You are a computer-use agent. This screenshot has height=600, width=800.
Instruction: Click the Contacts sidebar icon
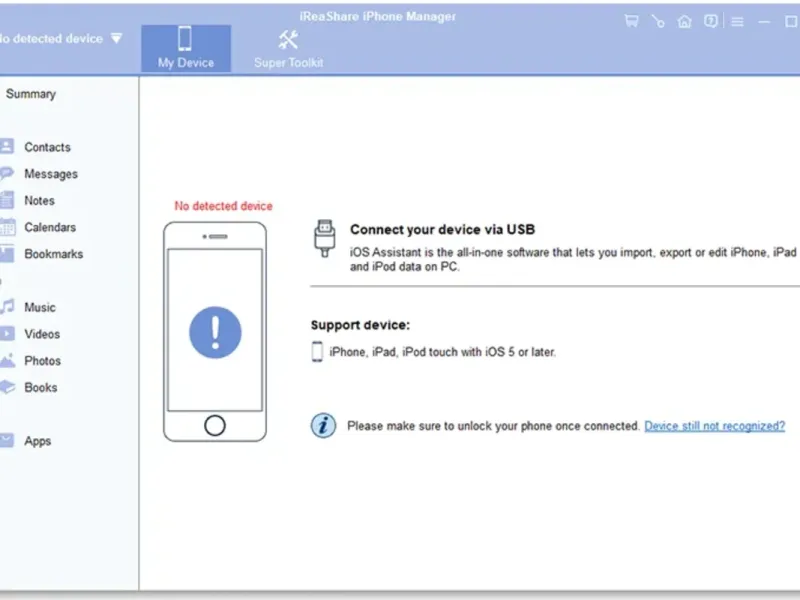coord(7,146)
